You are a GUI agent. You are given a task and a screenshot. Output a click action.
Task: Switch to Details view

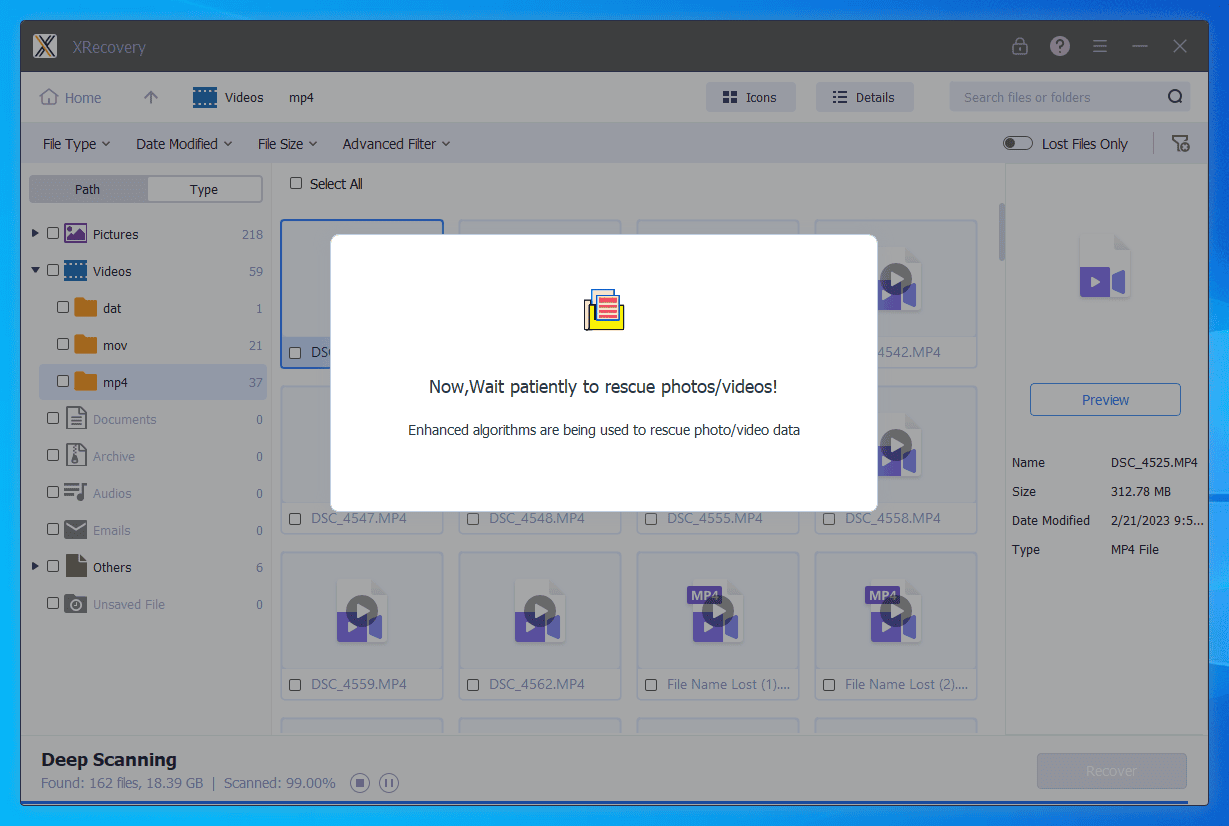tap(864, 97)
